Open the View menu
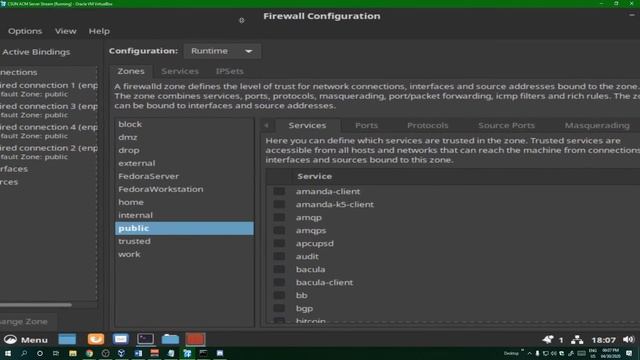 point(66,31)
